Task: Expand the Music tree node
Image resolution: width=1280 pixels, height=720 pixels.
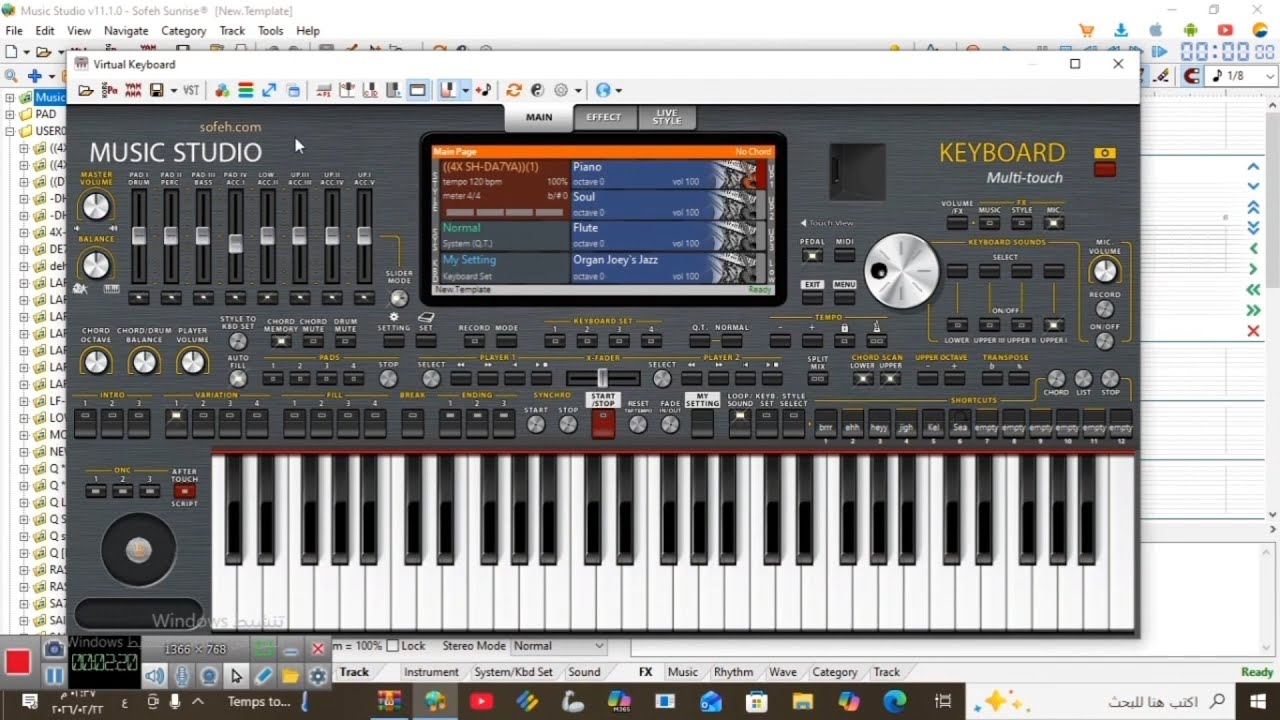Action: point(10,98)
